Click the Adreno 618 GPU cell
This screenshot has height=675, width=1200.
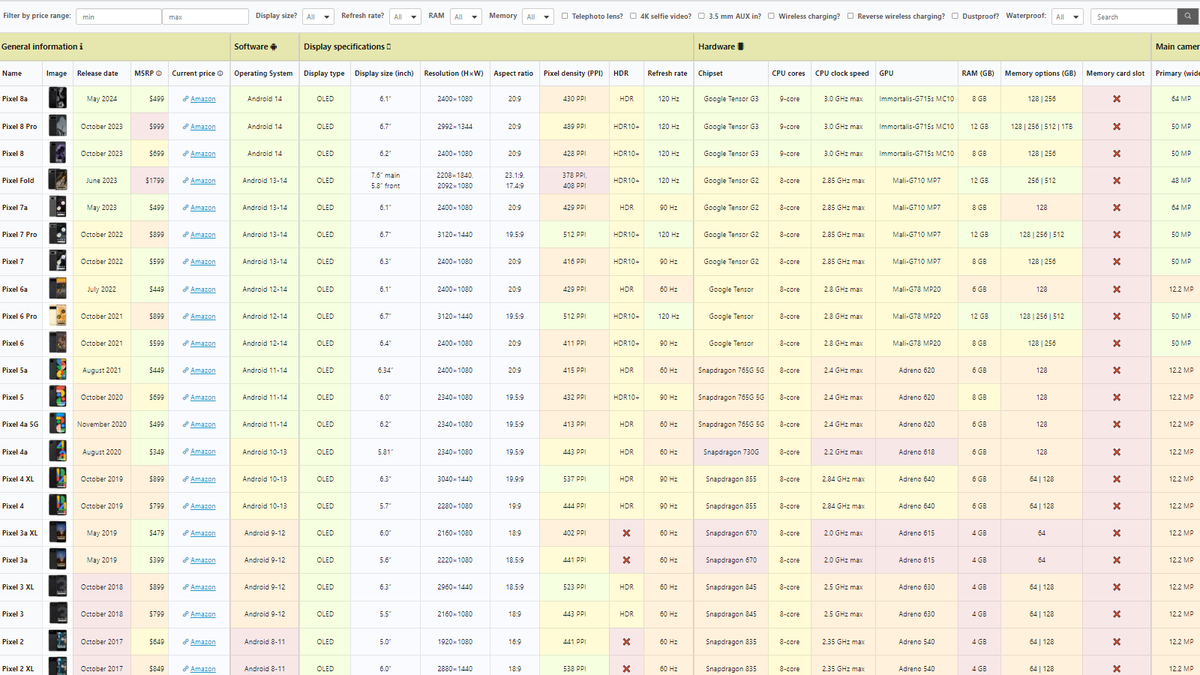click(916, 451)
